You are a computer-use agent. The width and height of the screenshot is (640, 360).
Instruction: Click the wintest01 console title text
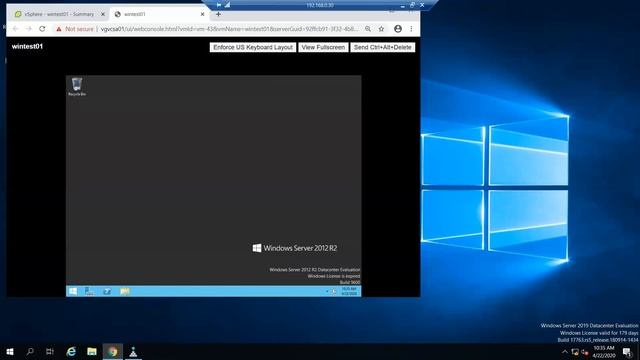[x=27, y=47]
